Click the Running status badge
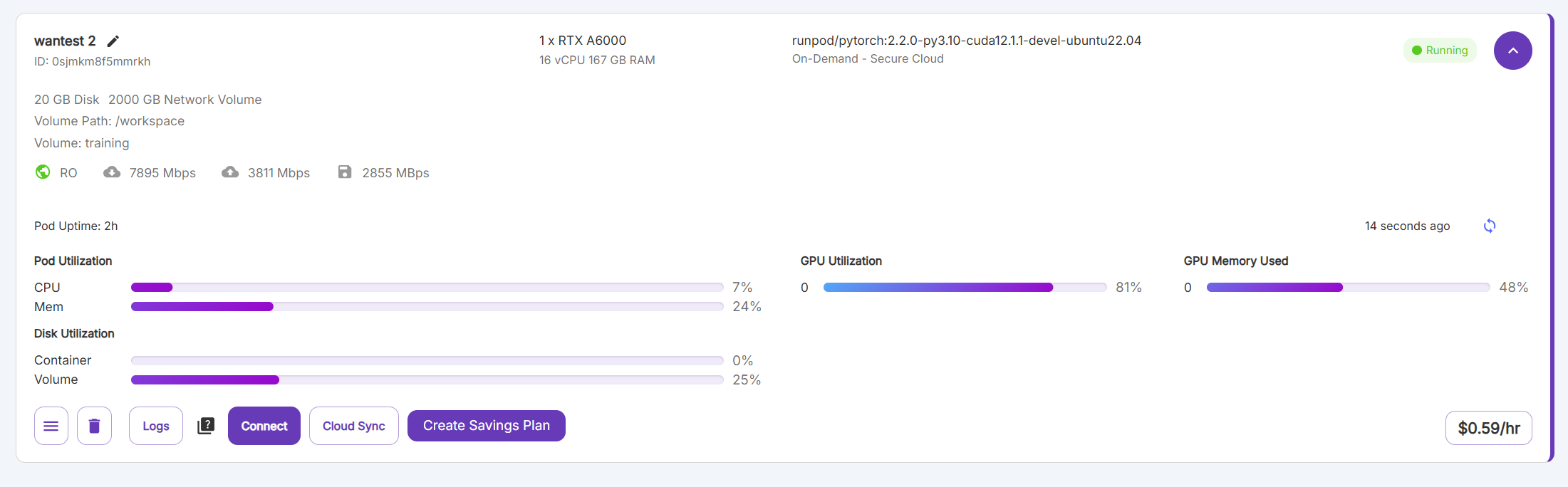1568x487 pixels. [1440, 51]
